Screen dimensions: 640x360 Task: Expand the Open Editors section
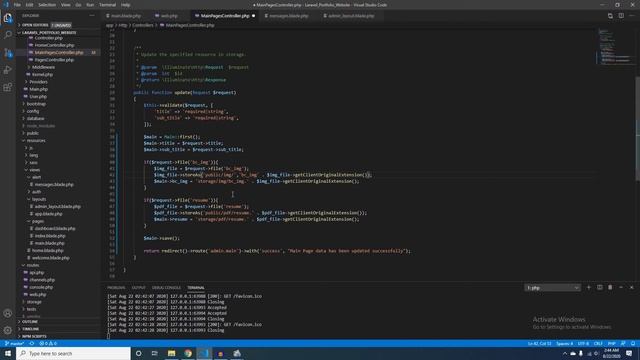click(x=35, y=25)
